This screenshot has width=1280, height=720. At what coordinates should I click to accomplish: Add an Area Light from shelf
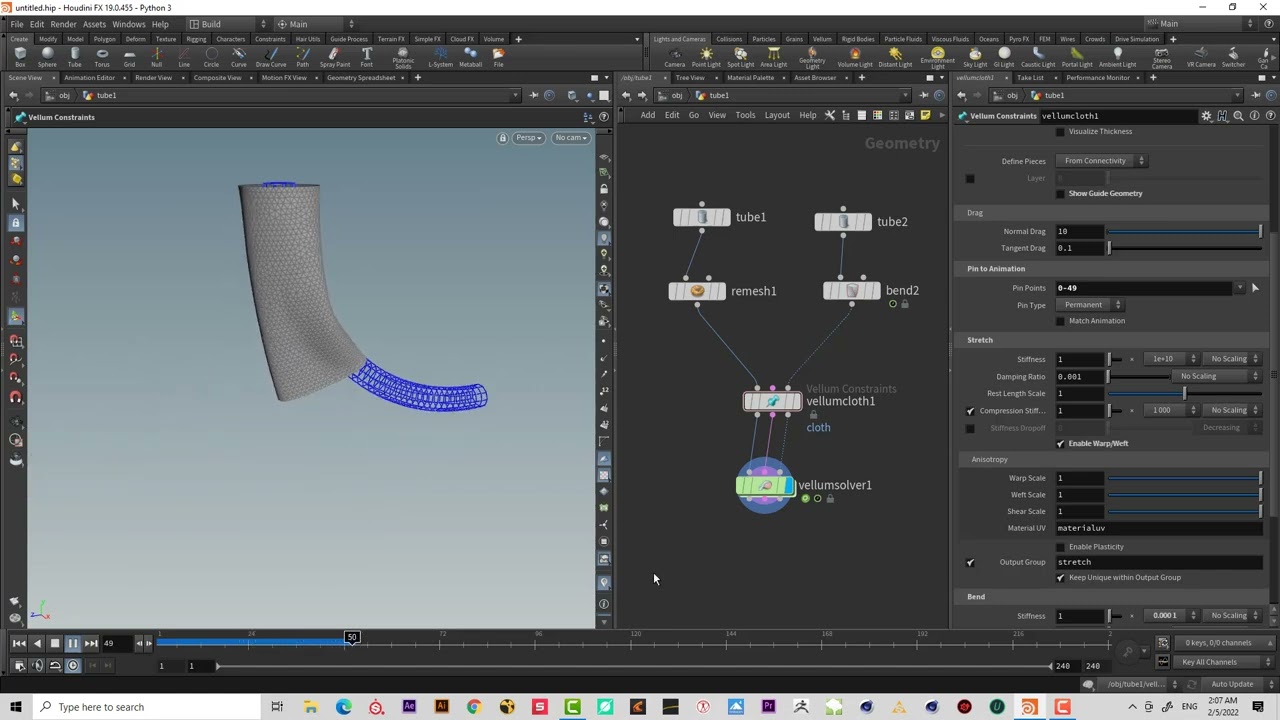[773, 57]
